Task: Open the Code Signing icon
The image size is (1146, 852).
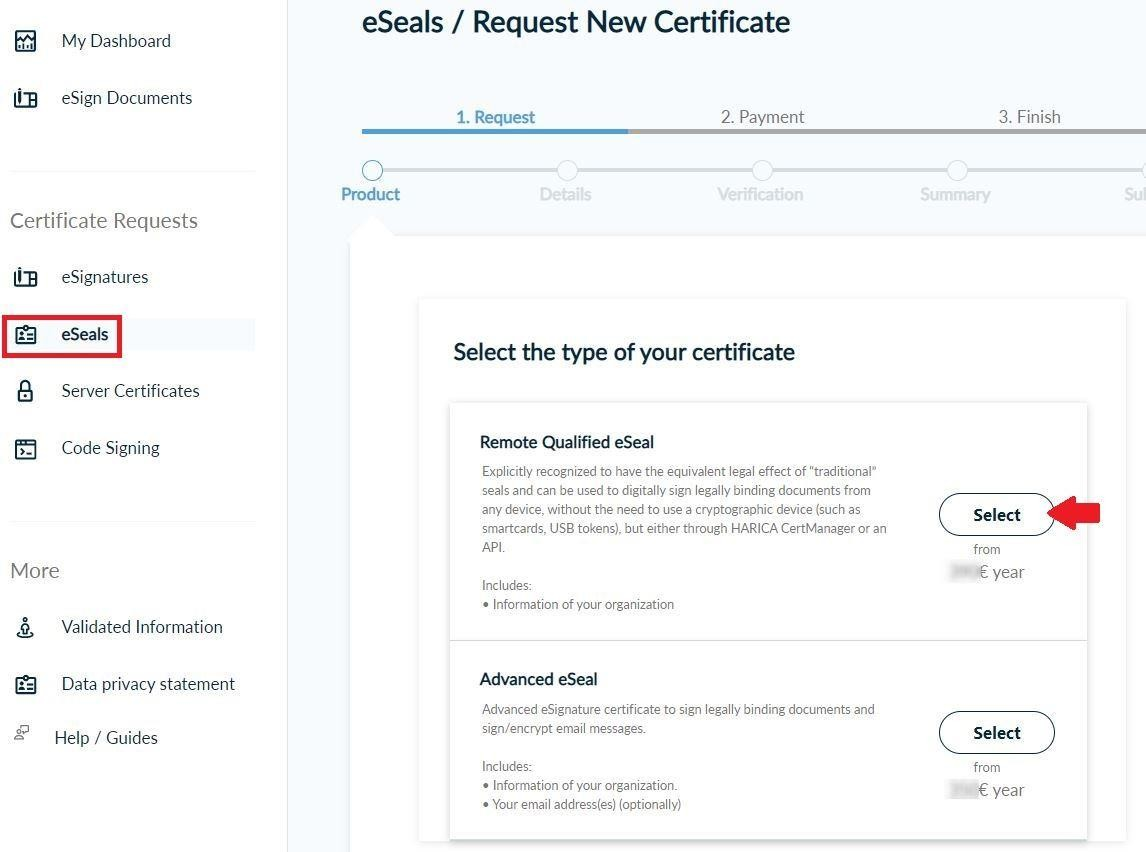Action: tap(24, 448)
